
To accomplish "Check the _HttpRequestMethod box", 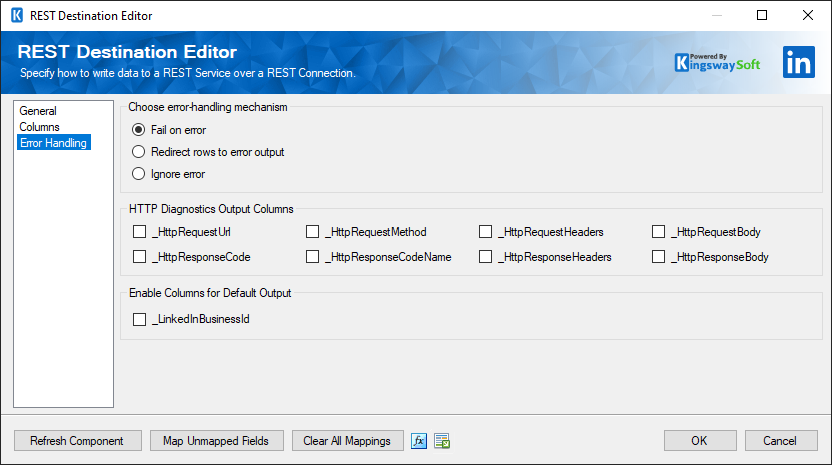I will point(313,231).
